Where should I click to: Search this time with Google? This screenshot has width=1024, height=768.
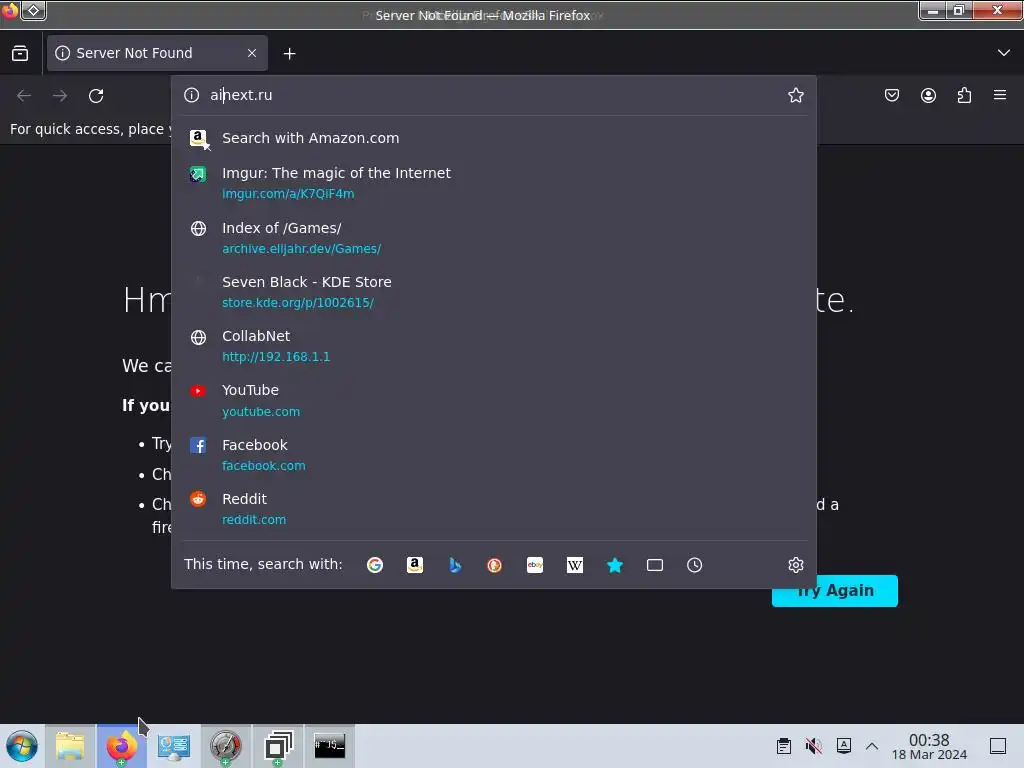click(x=375, y=565)
